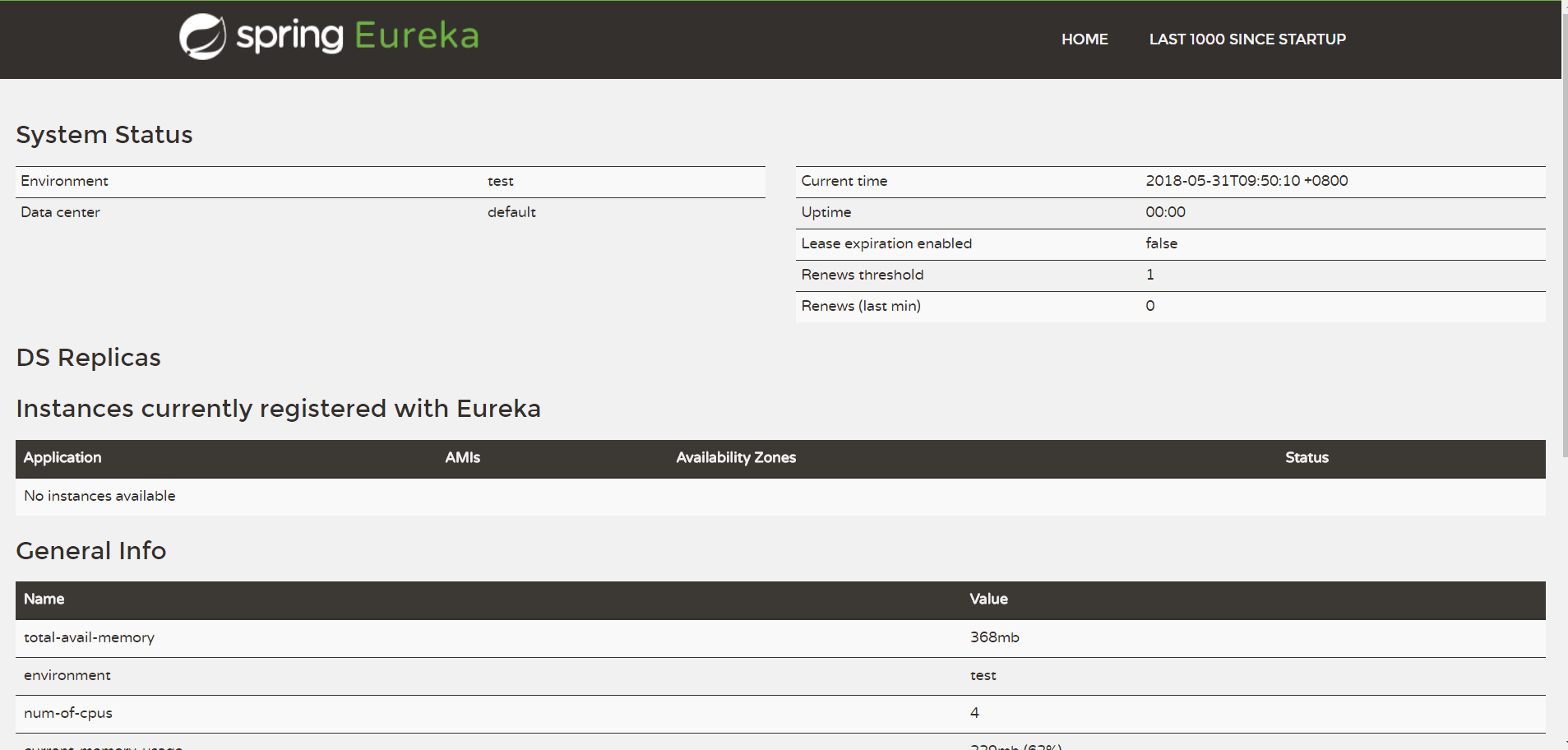Click the Current time label

tap(844, 181)
